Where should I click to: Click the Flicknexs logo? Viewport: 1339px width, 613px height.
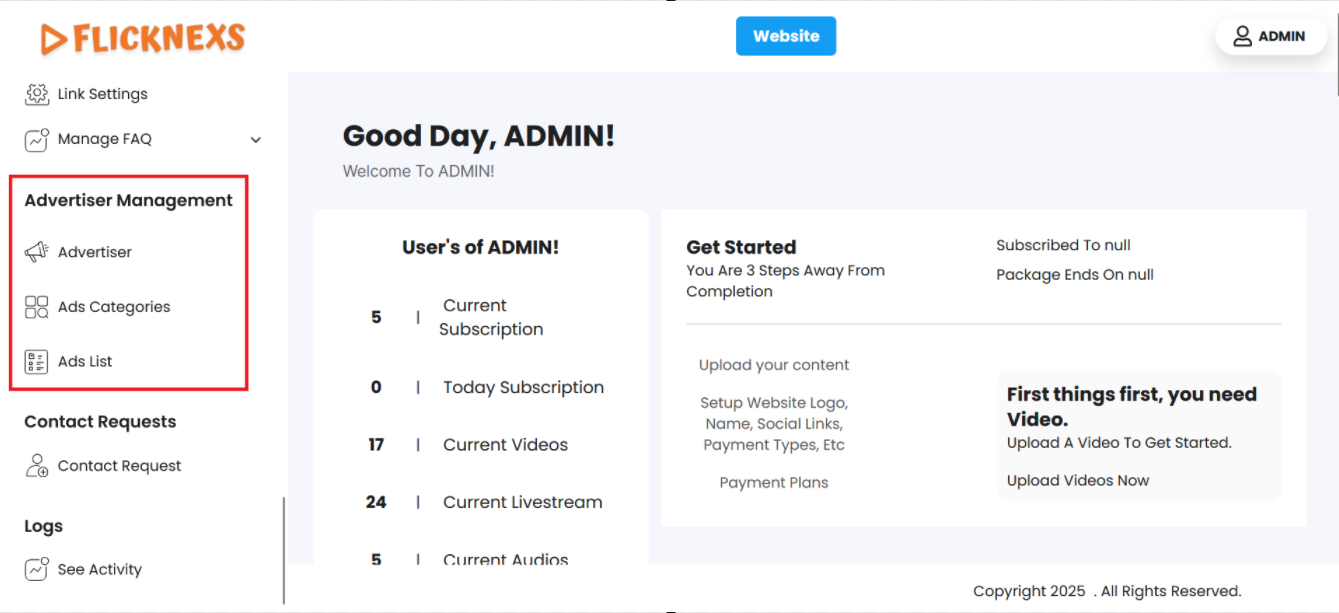click(143, 38)
